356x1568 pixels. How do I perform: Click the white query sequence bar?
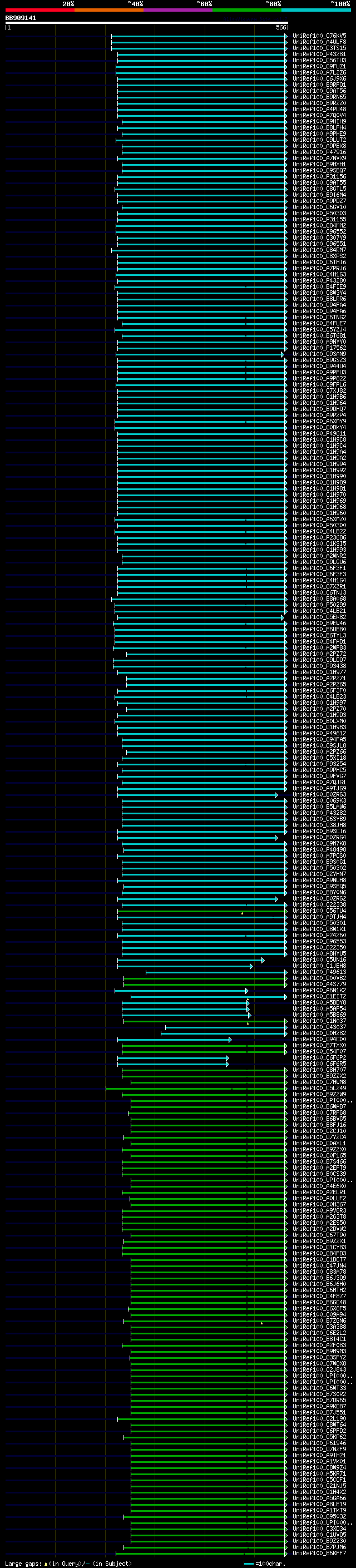click(147, 23)
